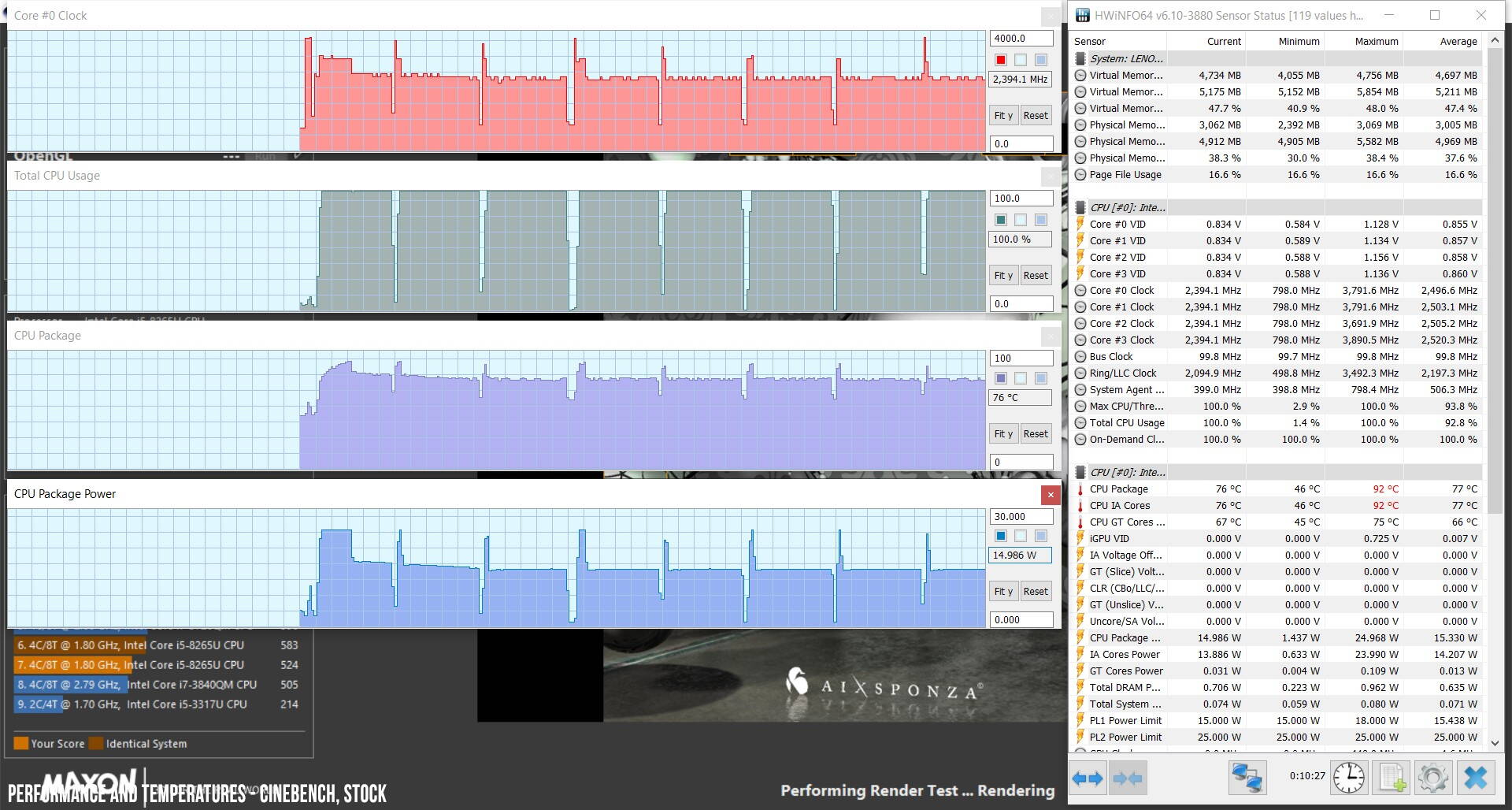Select the Ring/LLC Clock row
1512x810 pixels.
click(1277, 373)
